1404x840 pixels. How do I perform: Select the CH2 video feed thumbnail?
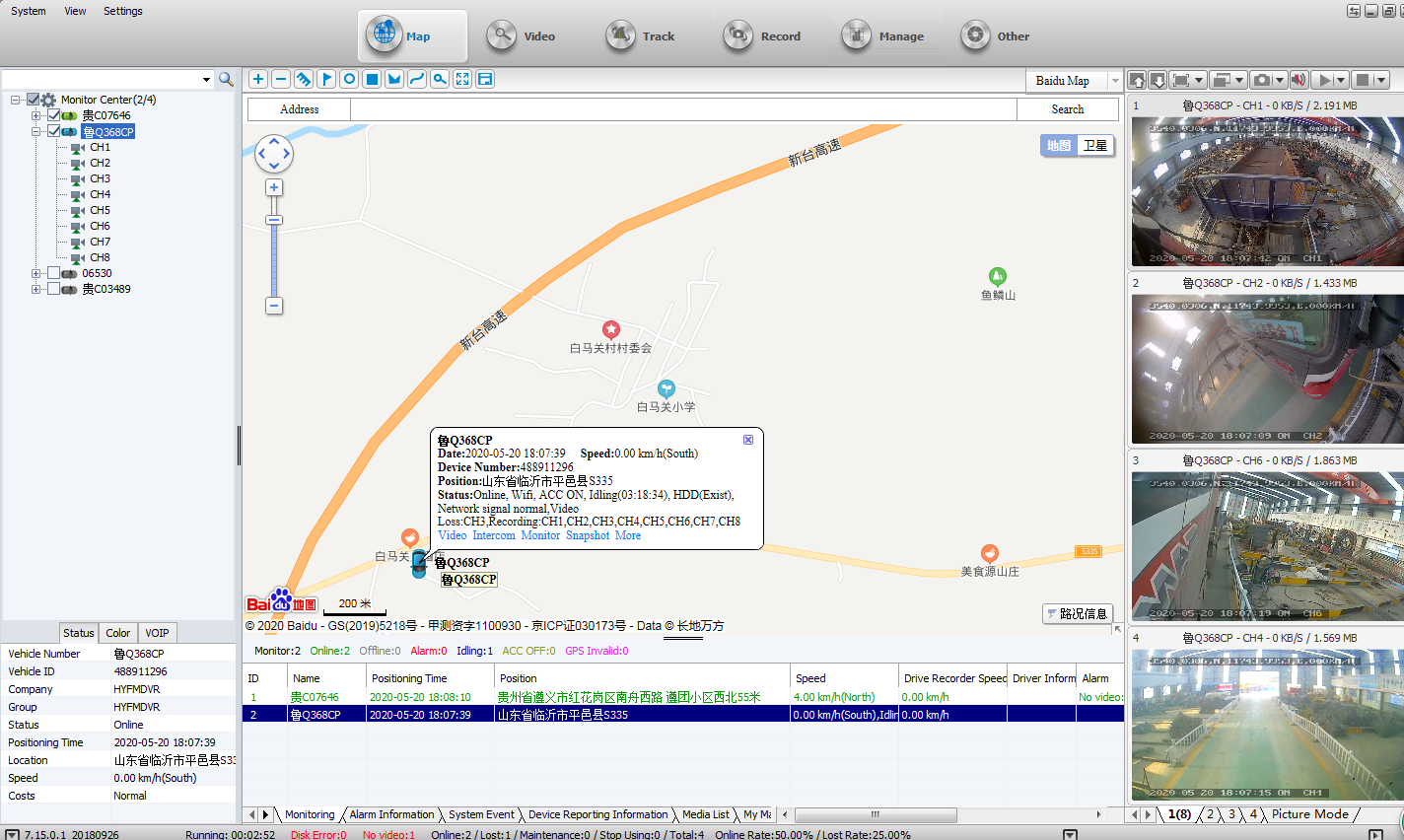coord(1266,369)
